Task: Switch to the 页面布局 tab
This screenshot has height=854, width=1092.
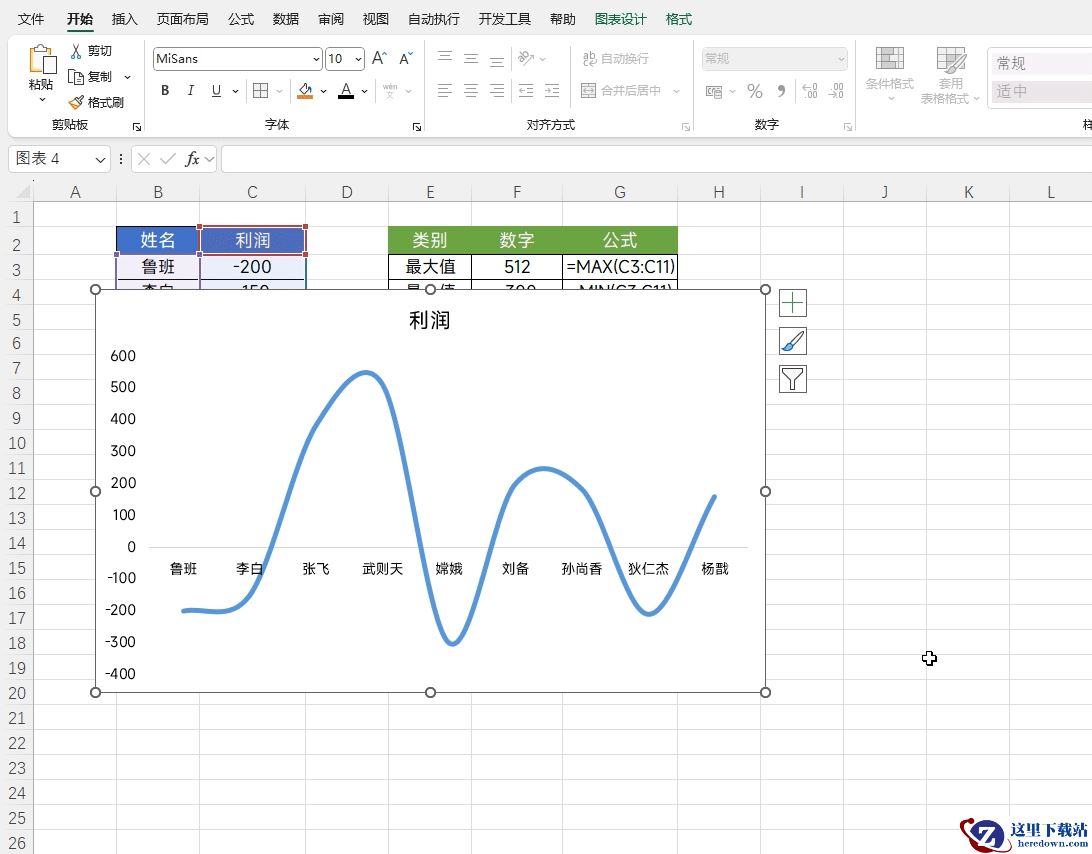Action: (x=182, y=19)
